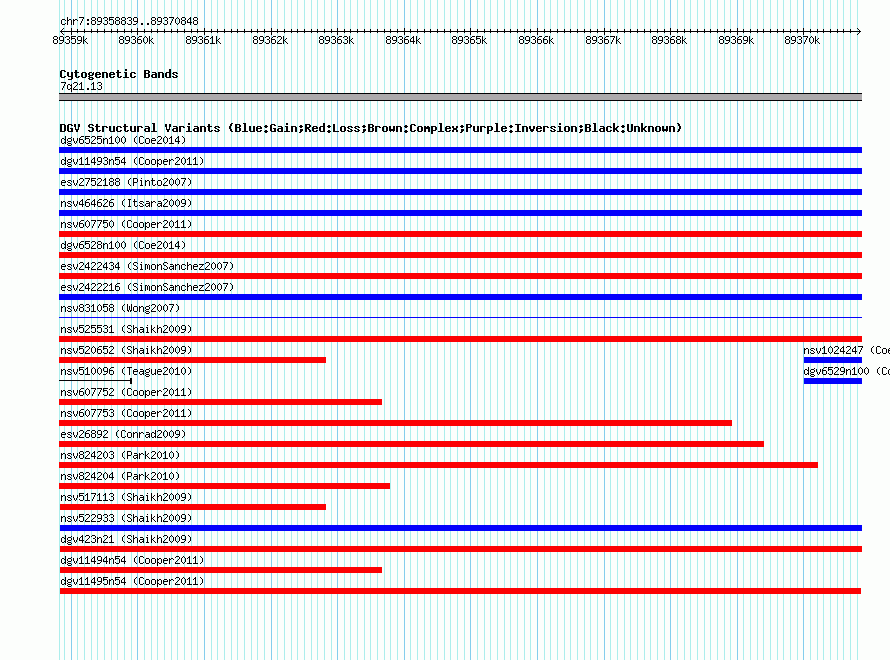Click the short blue dgv6529n100 bar

tap(833, 381)
